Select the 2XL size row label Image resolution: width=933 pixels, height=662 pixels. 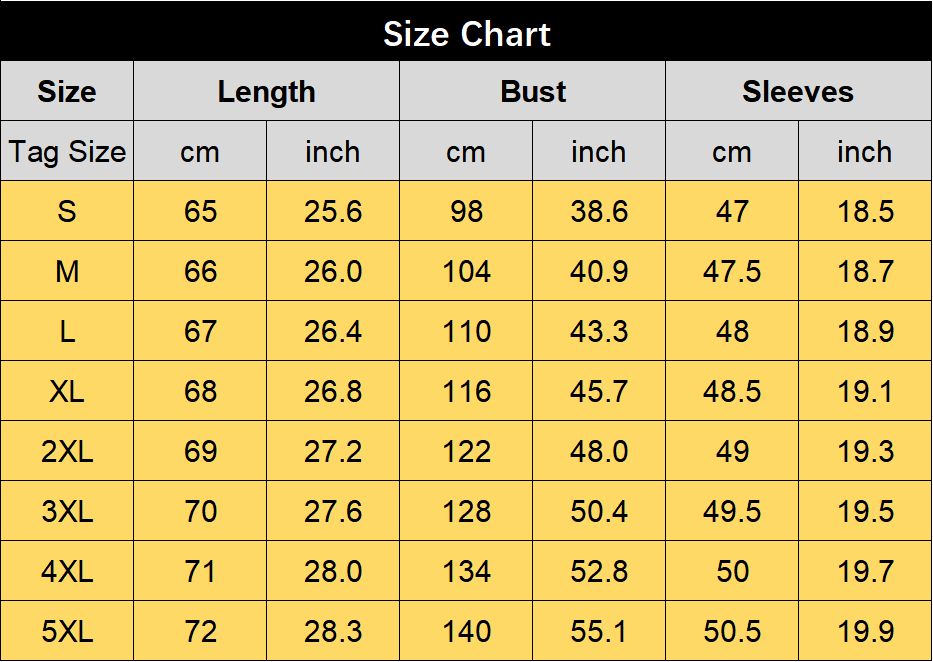pyautogui.click(x=67, y=451)
